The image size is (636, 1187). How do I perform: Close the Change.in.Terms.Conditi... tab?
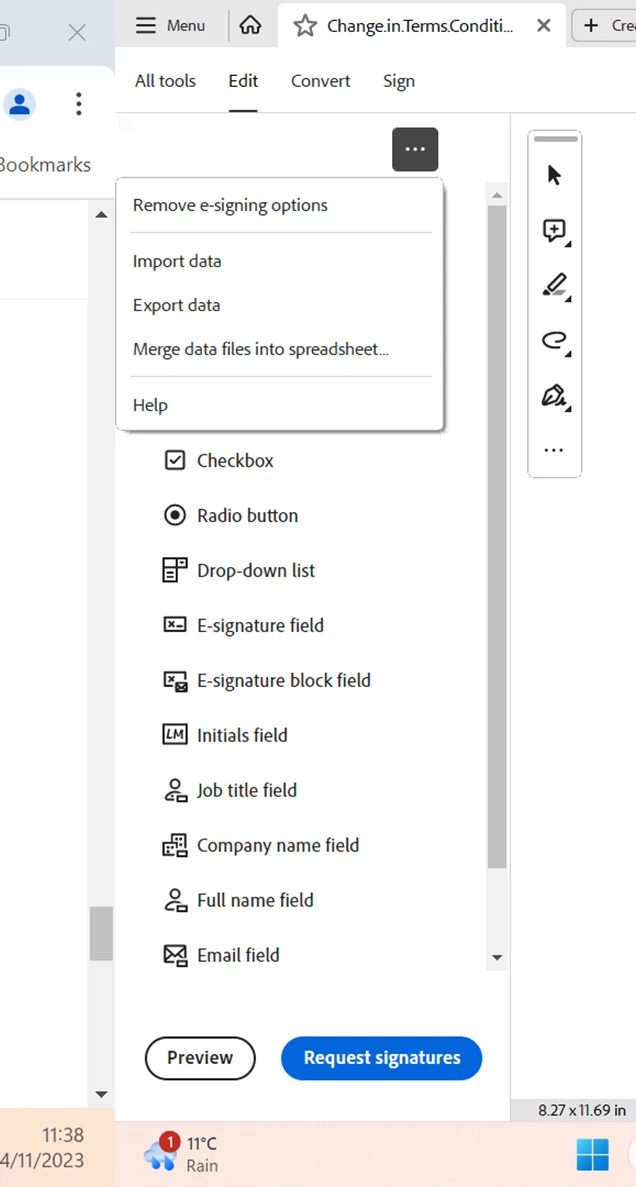(544, 26)
